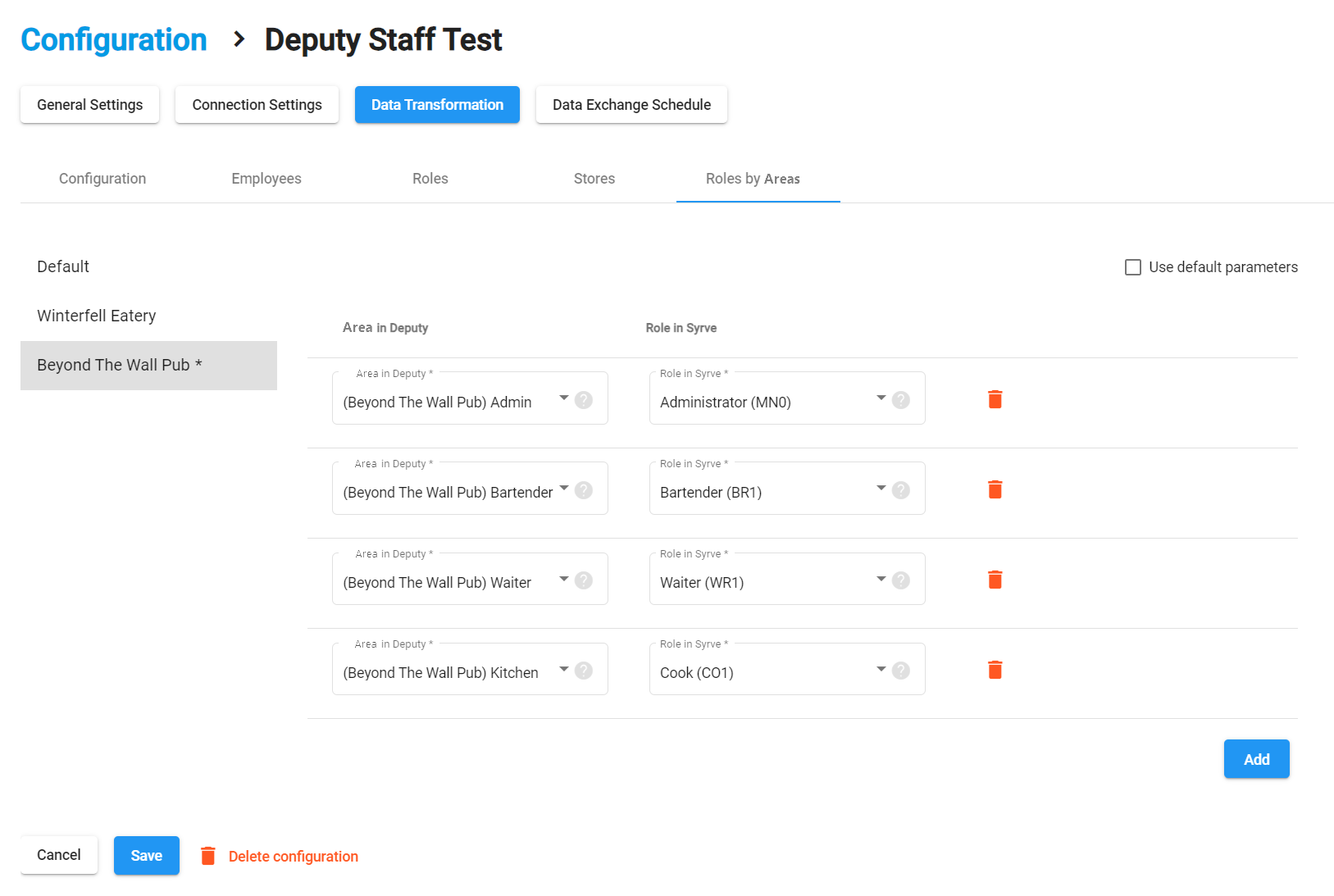Save the configuration

[146, 856]
